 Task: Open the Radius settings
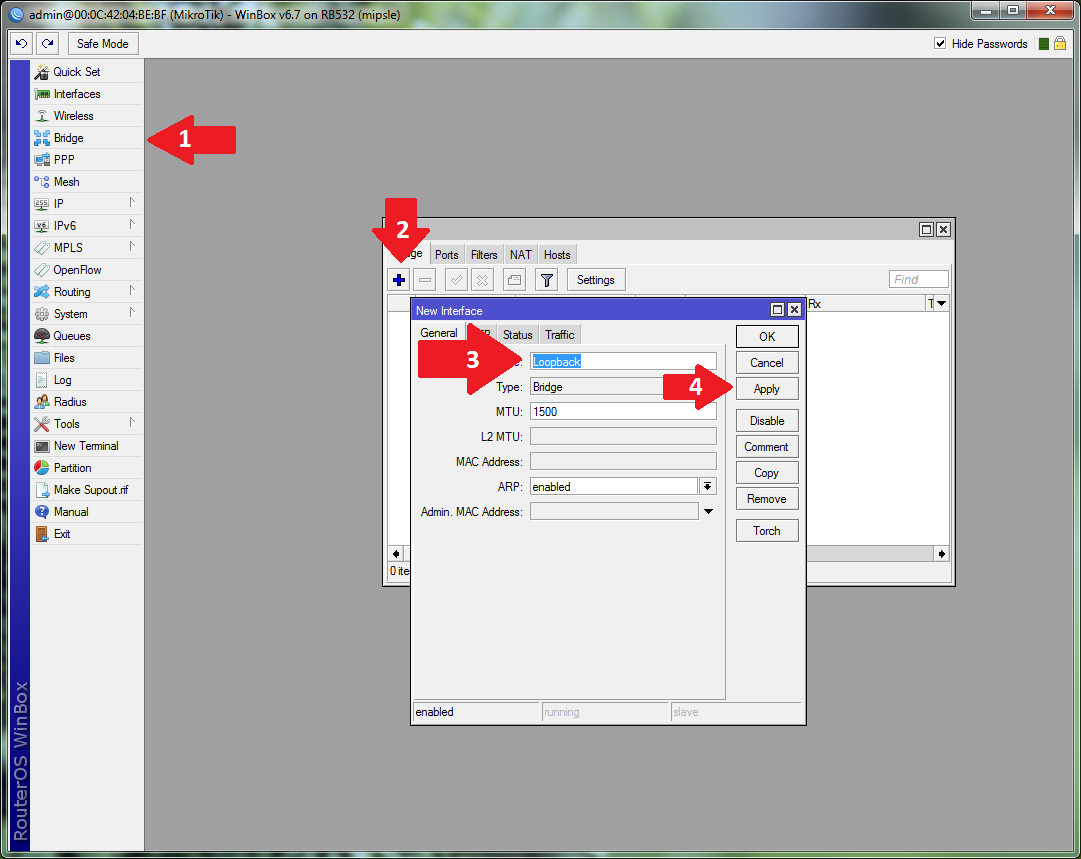click(x=87, y=402)
